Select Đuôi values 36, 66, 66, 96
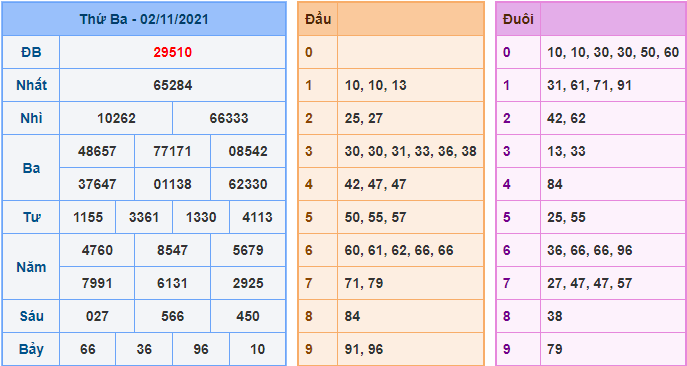687x366 pixels. tap(589, 250)
